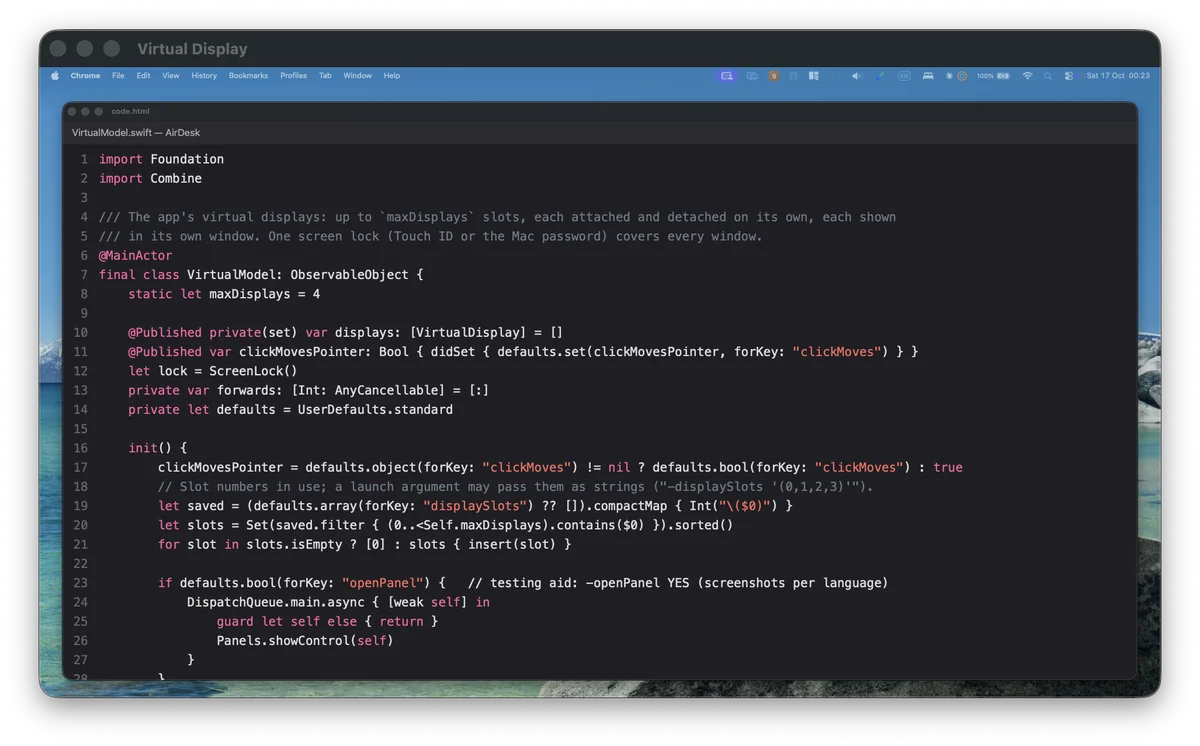
Task: Click the 'let lock = ScreenLock()' line
Action: point(213,371)
